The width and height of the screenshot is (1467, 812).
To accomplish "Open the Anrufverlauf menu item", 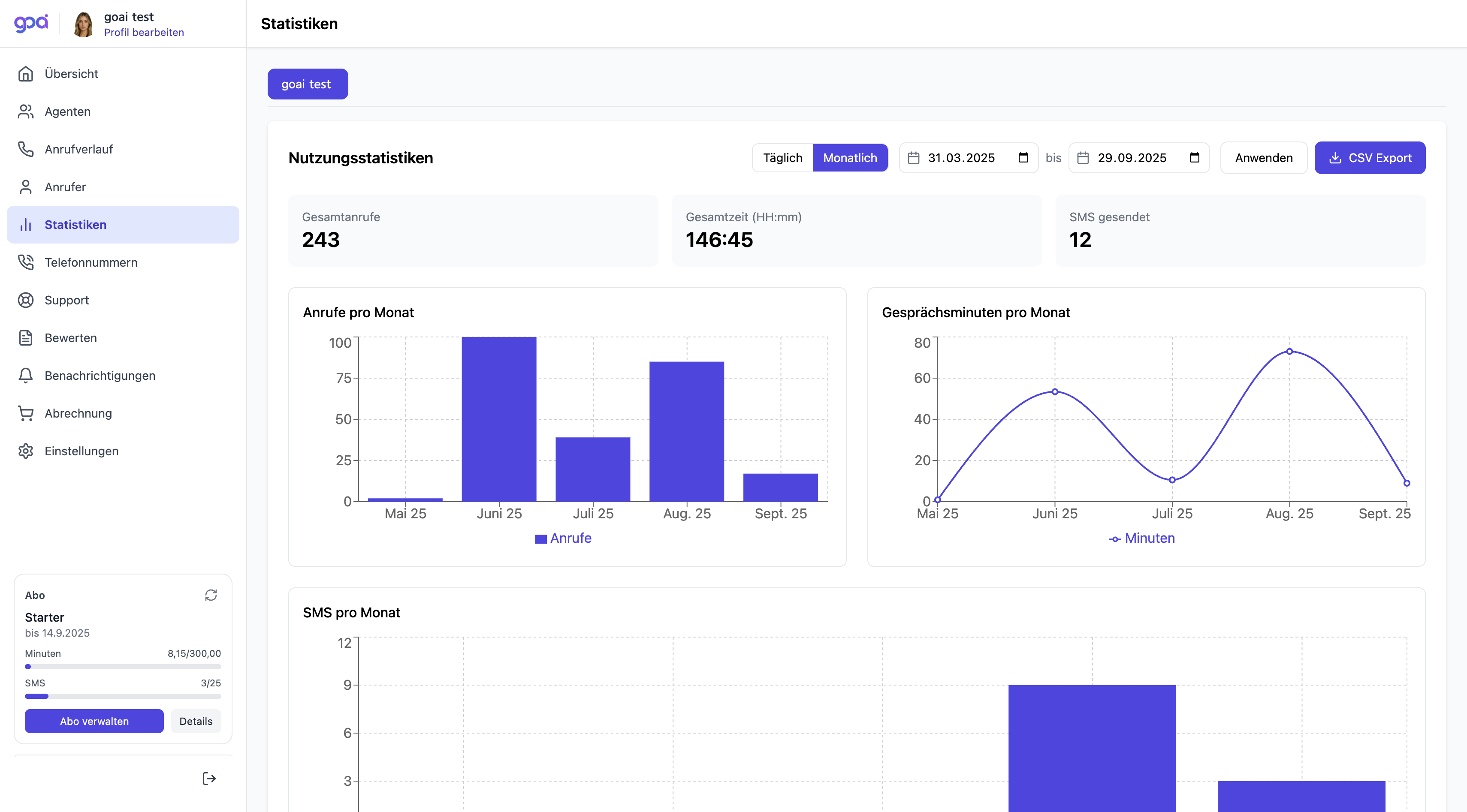I will pyautogui.click(x=78, y=149).
